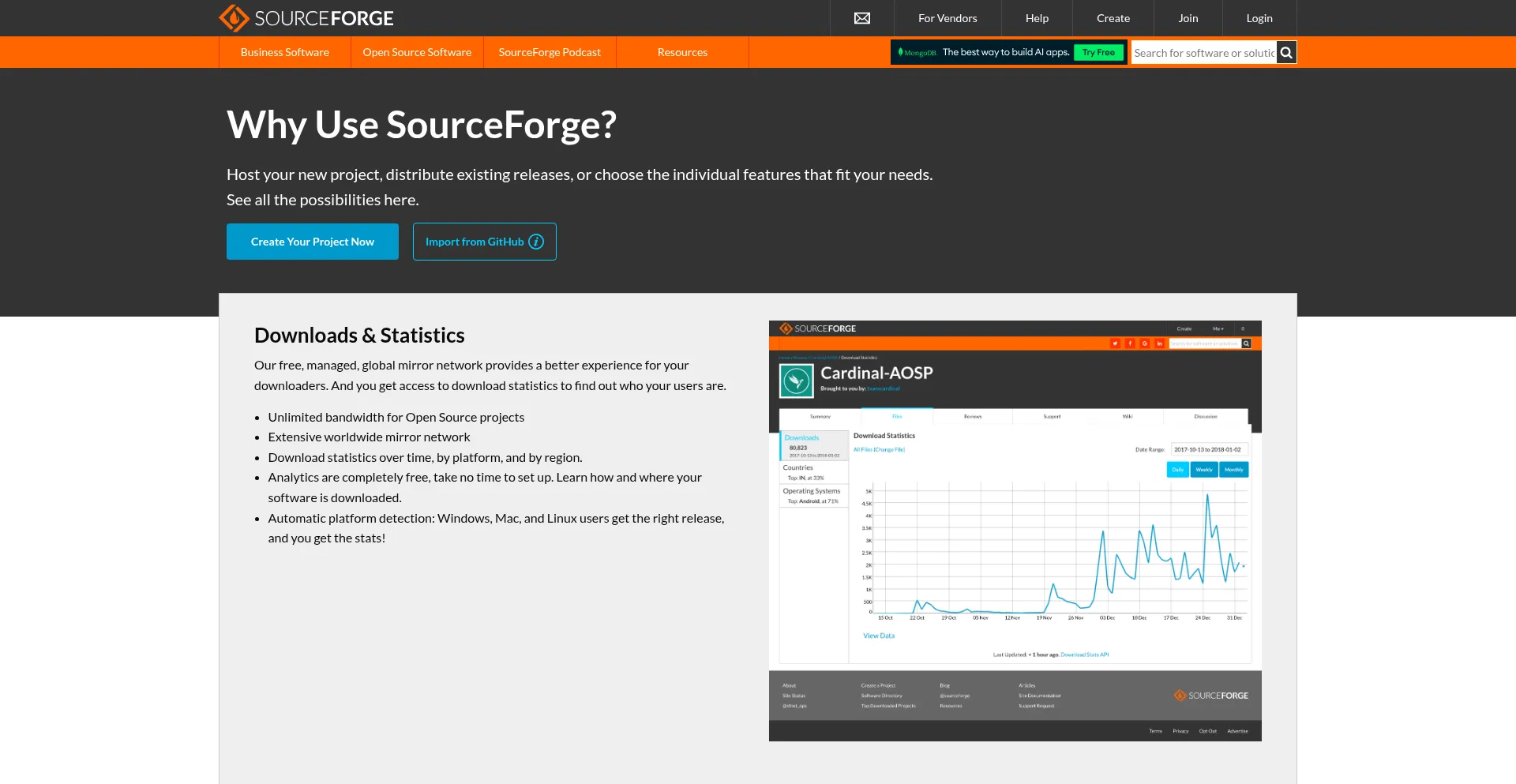Click the info icon on Import from GitHub
1516x784 pixels.
[x=536, y=242]
